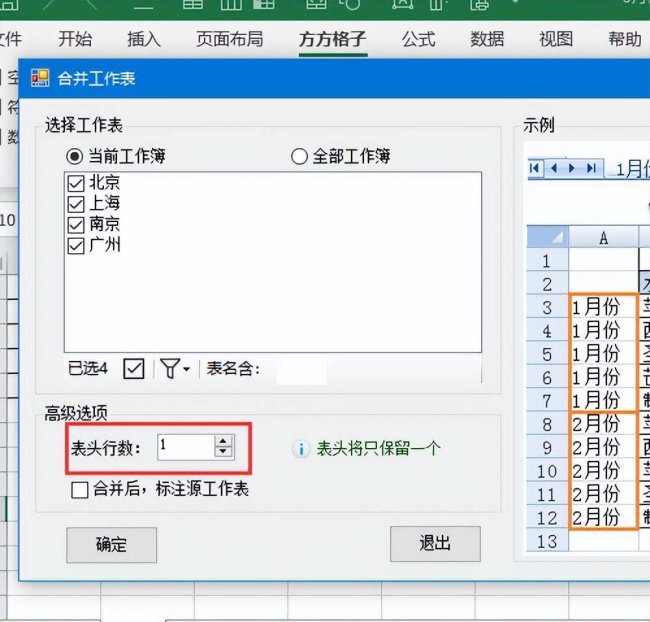Click row header 1 in example grid
Viewport: 650px width, 622px height.
pos(547,261)
